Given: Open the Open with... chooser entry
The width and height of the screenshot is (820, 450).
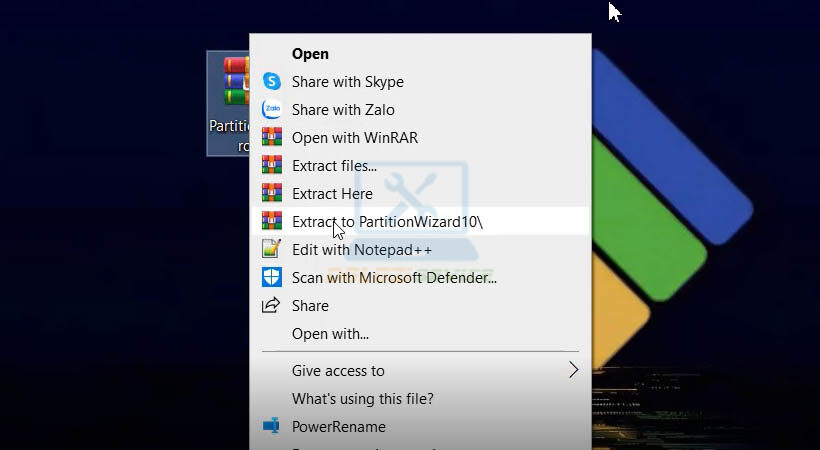Looking at the screenshot, I should click(330, 333).
